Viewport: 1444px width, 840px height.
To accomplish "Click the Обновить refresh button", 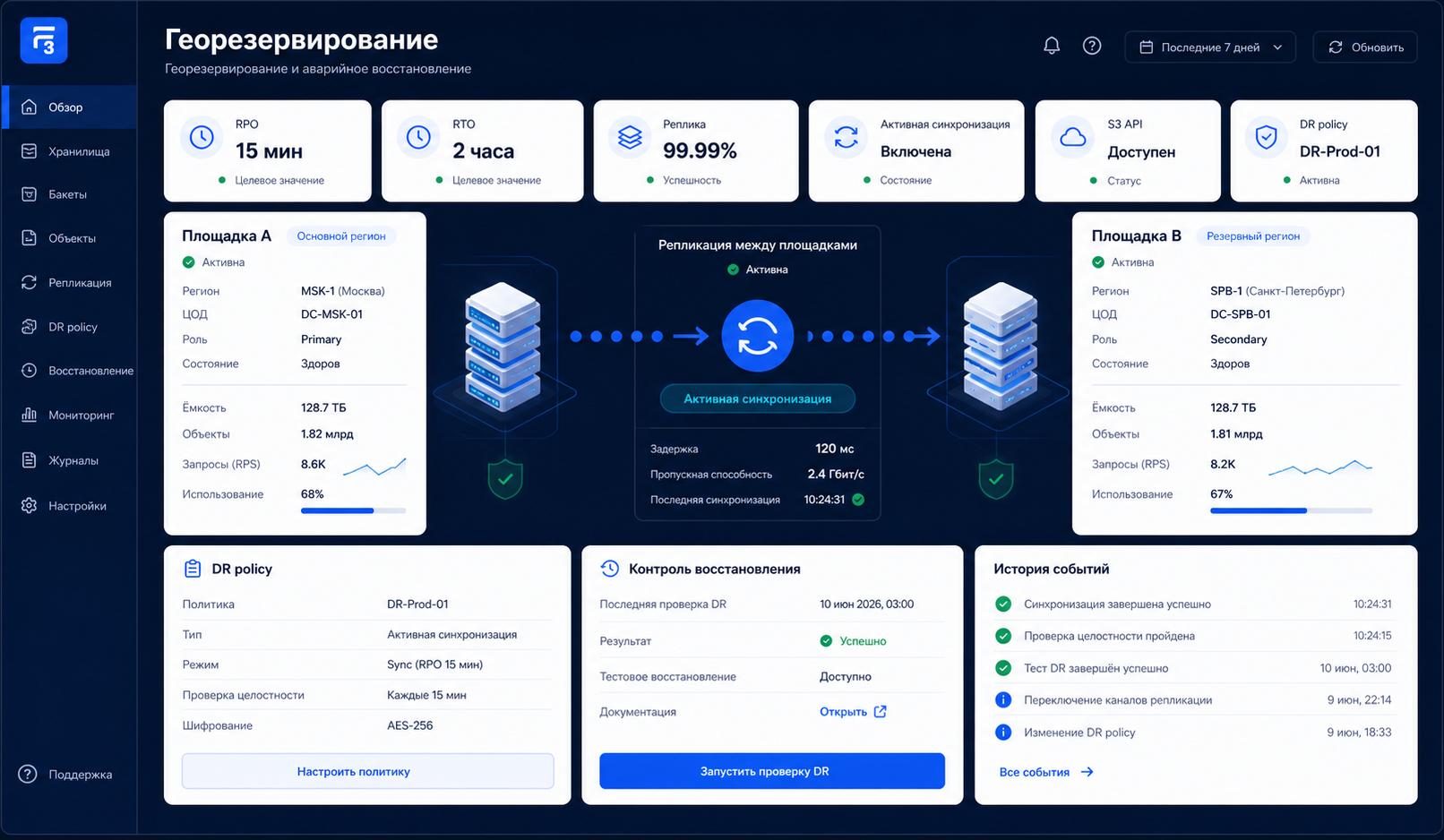I will click(x=1365, y=47).
